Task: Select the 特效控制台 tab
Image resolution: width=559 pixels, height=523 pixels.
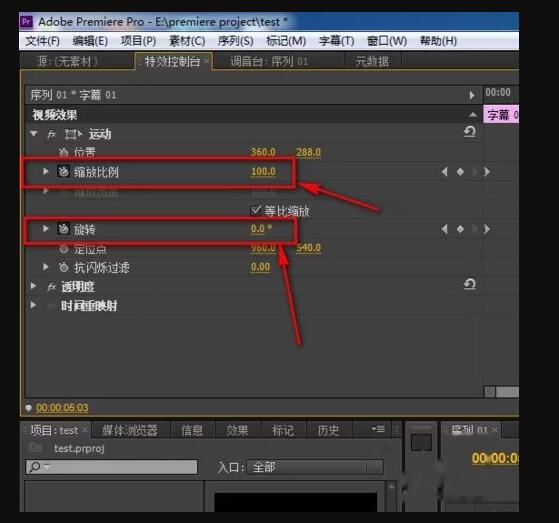Action: click(x=172, y=62)
